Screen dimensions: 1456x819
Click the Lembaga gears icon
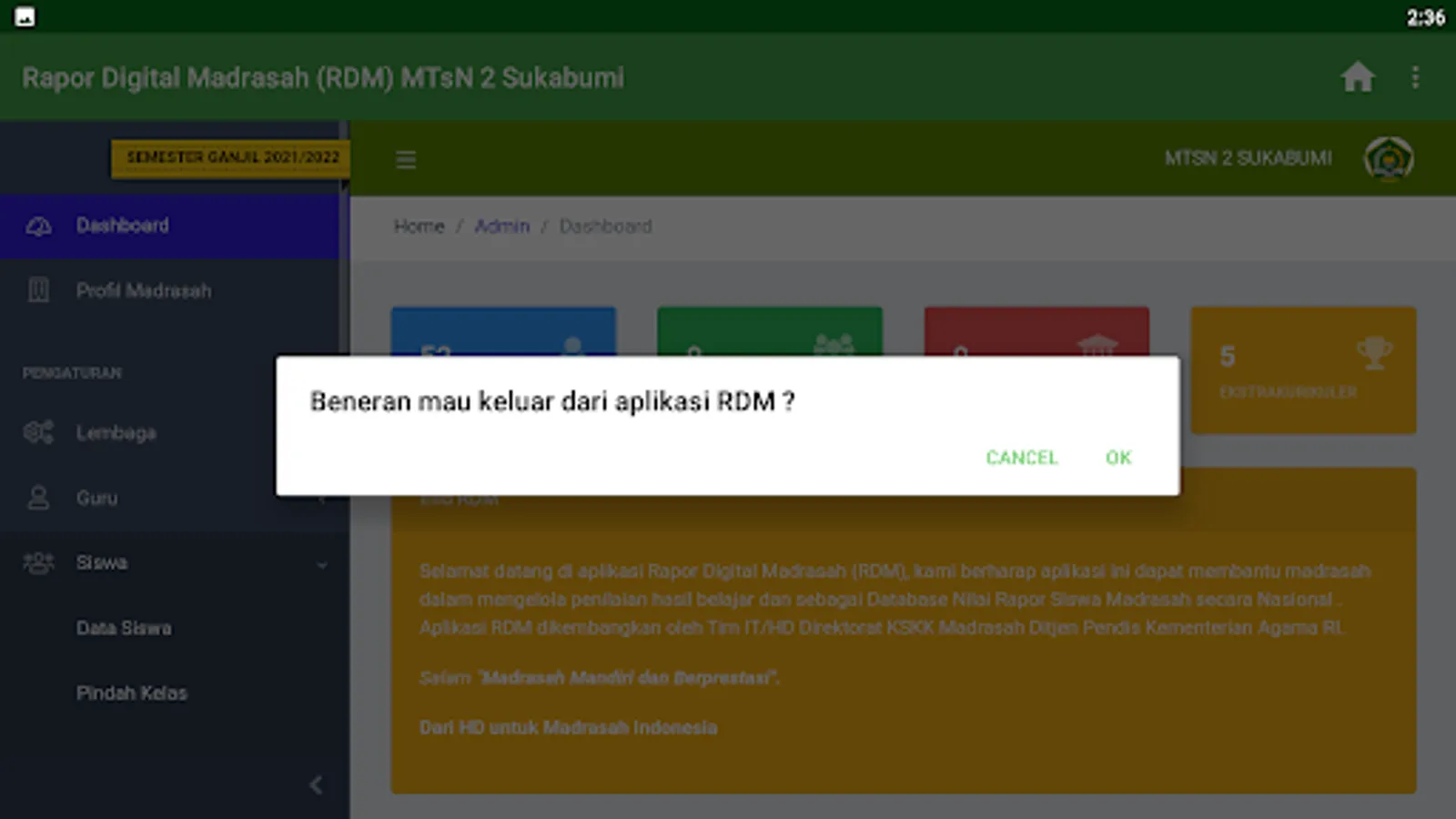[x=38, y=432]
